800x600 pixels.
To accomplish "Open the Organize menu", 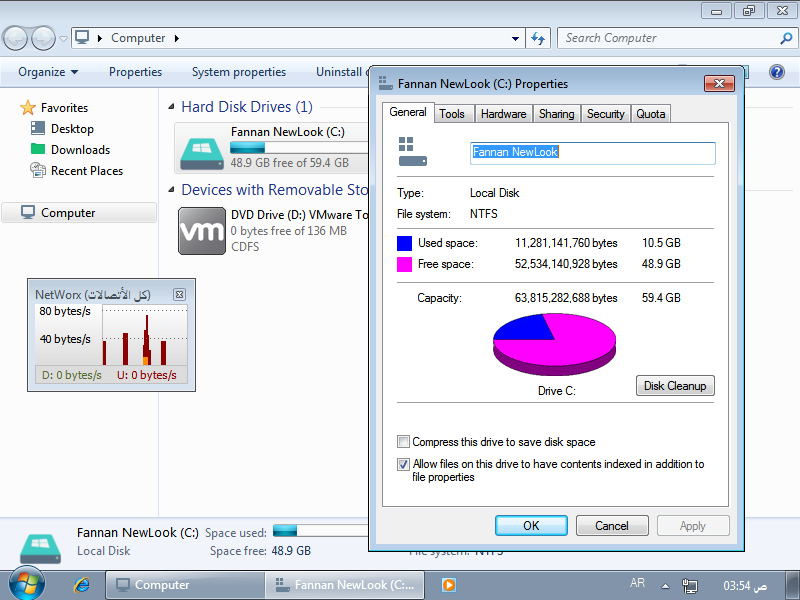I will [x=48, y=72].
